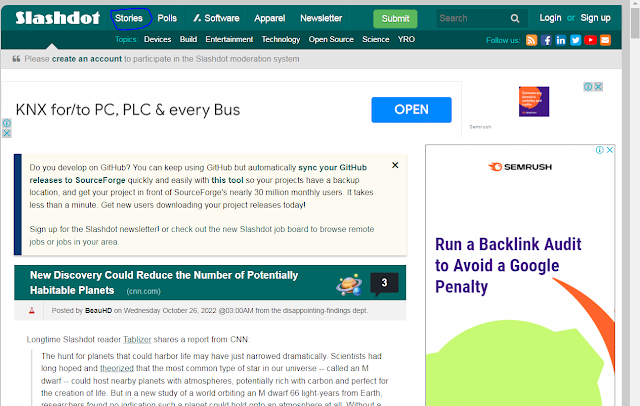Go to the Polls section
The width and height of the screenshot is (640, 406).
coord(167,18)
